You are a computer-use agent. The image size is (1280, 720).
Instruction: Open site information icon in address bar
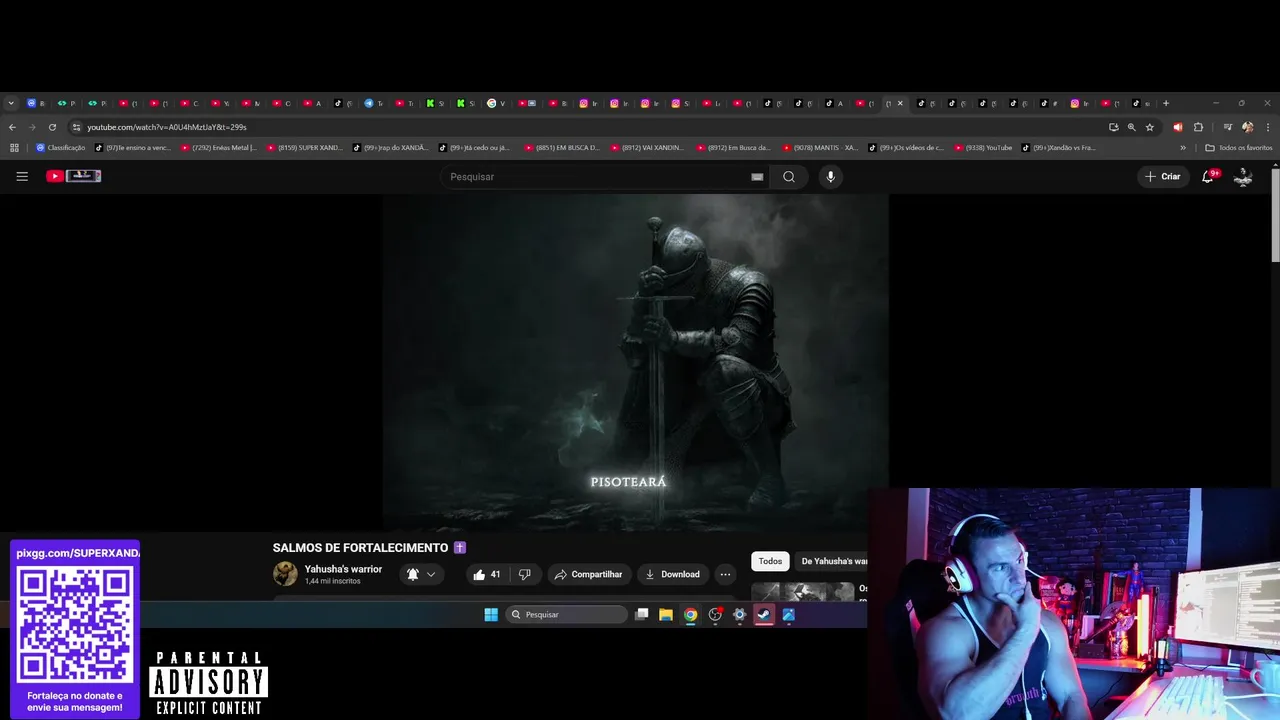click(76, 127)
